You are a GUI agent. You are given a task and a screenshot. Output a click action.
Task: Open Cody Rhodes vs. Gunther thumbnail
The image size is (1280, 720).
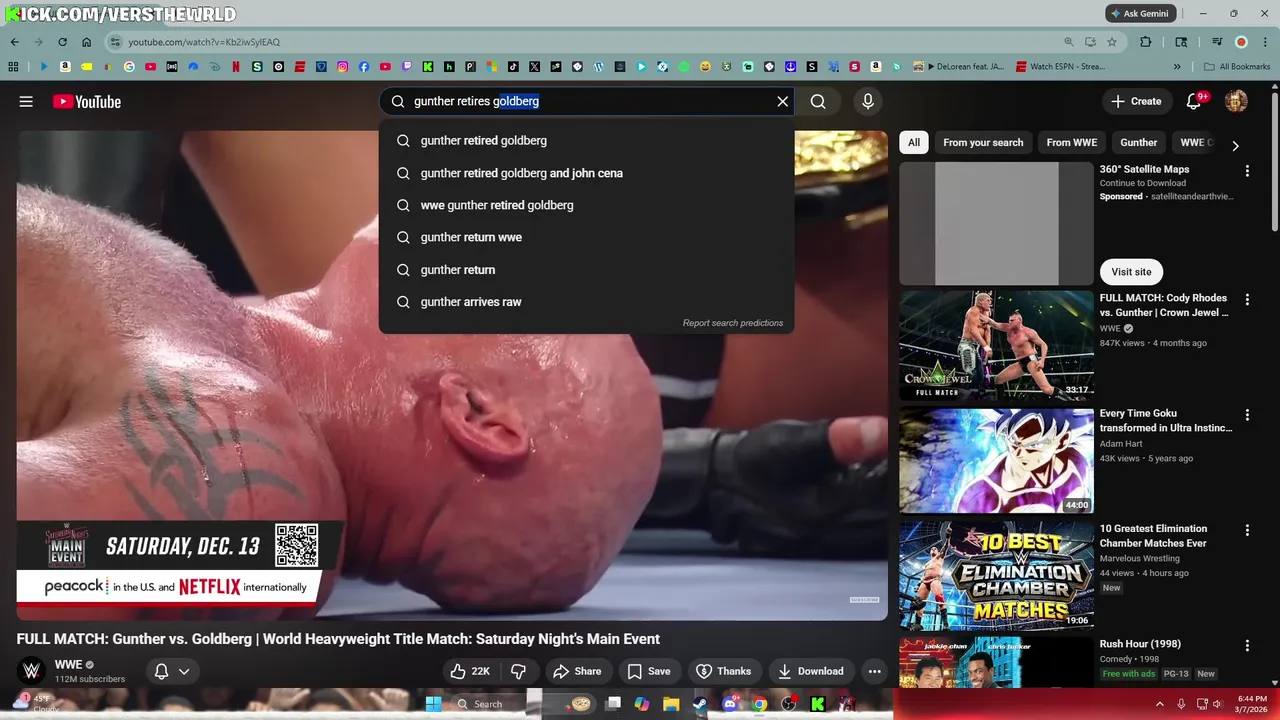click(x=996, y=345)
